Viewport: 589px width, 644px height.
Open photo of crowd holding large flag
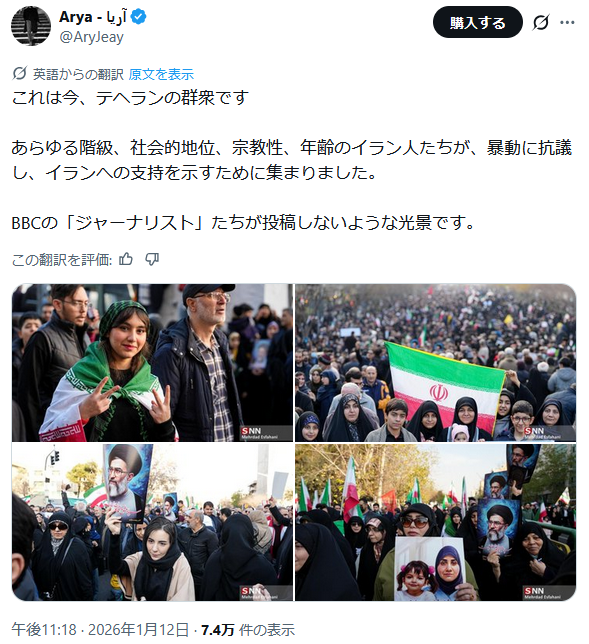point(435,363)
